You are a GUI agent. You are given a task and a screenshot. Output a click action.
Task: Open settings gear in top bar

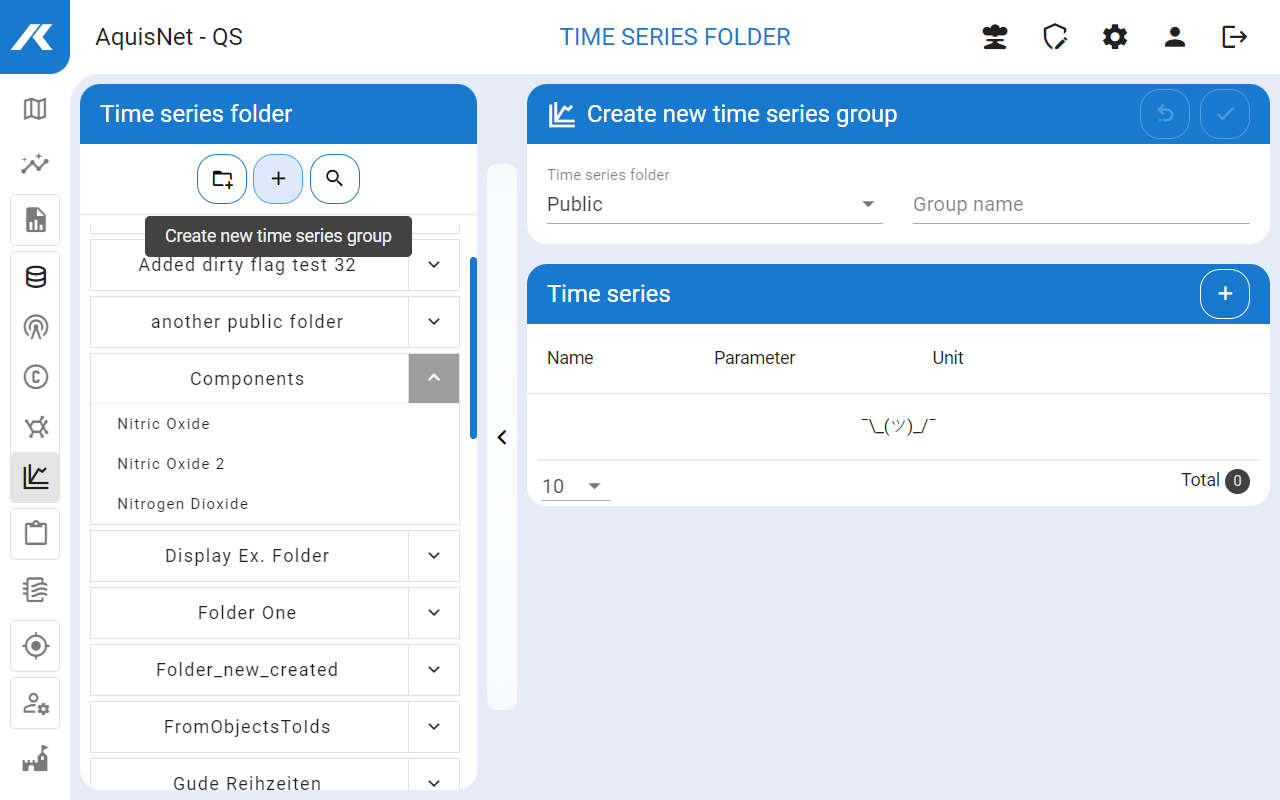1115,37
